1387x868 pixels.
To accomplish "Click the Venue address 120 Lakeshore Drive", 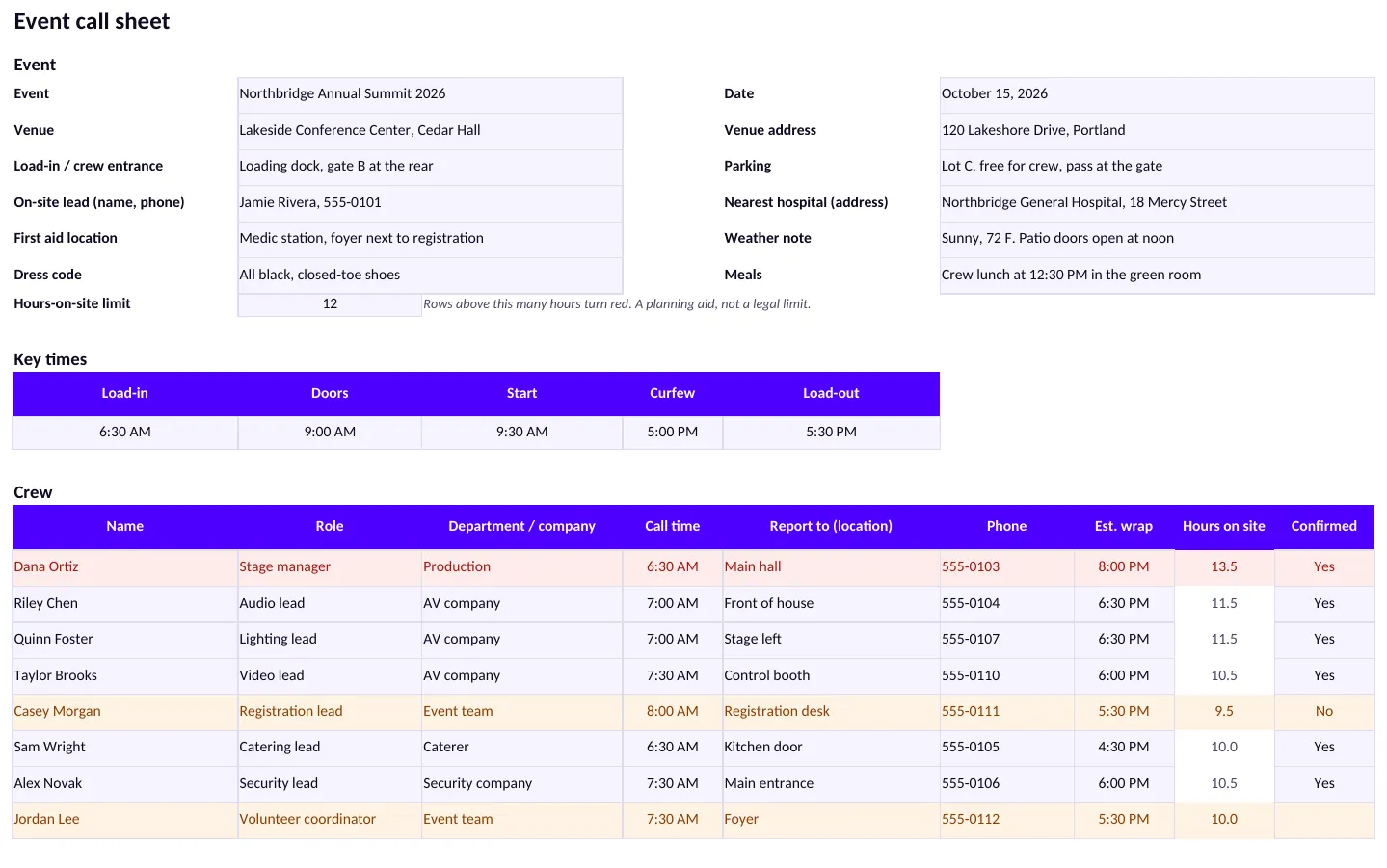I will point(1157,131).
